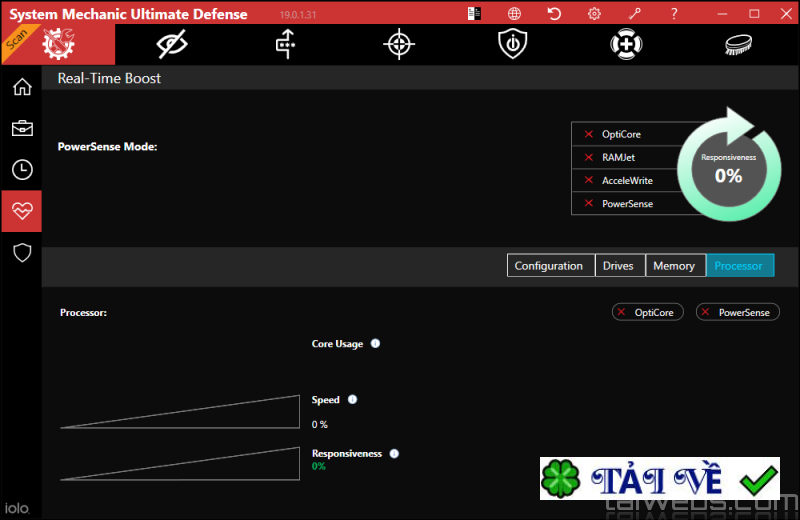Switch to the Memory tab
The width and height of the screenshot is (800, 520).
coord(676,265)
